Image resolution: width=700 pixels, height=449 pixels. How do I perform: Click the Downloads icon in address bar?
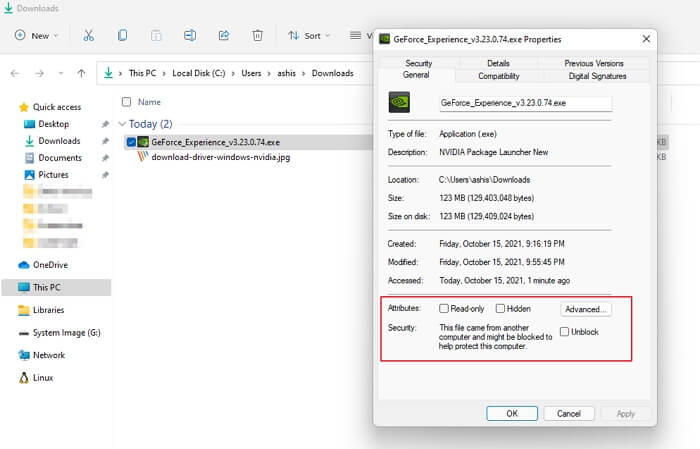[108, 73]
